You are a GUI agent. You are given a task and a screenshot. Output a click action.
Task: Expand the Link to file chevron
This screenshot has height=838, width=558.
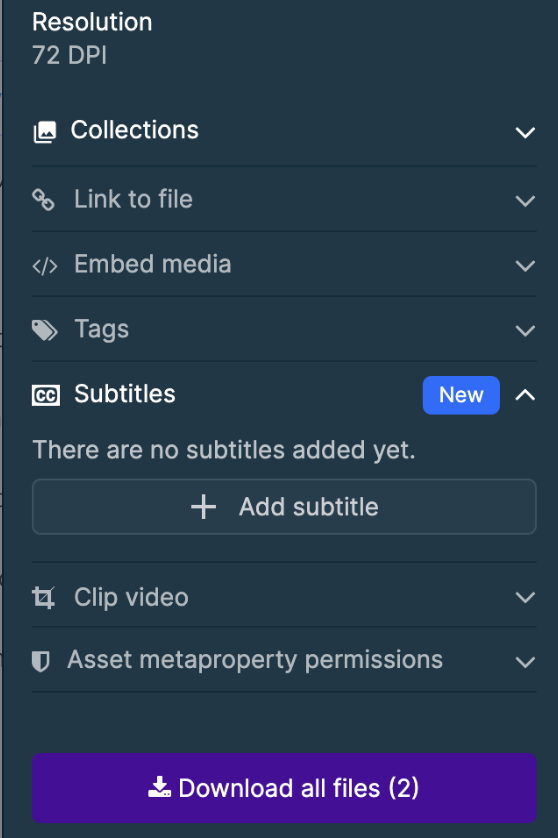click(525, 201)
